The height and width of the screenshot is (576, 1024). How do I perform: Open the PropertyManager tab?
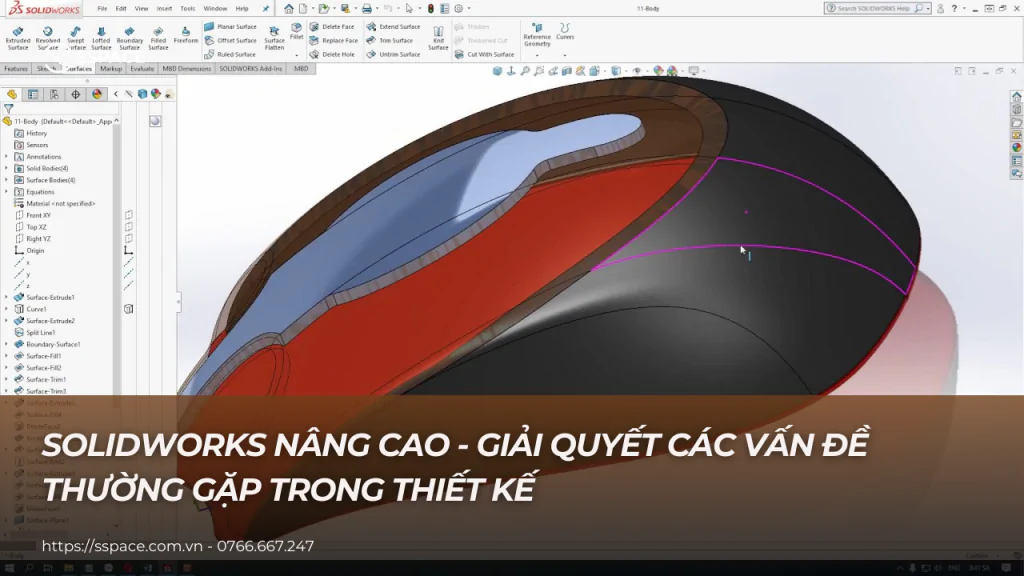(33, 95)
